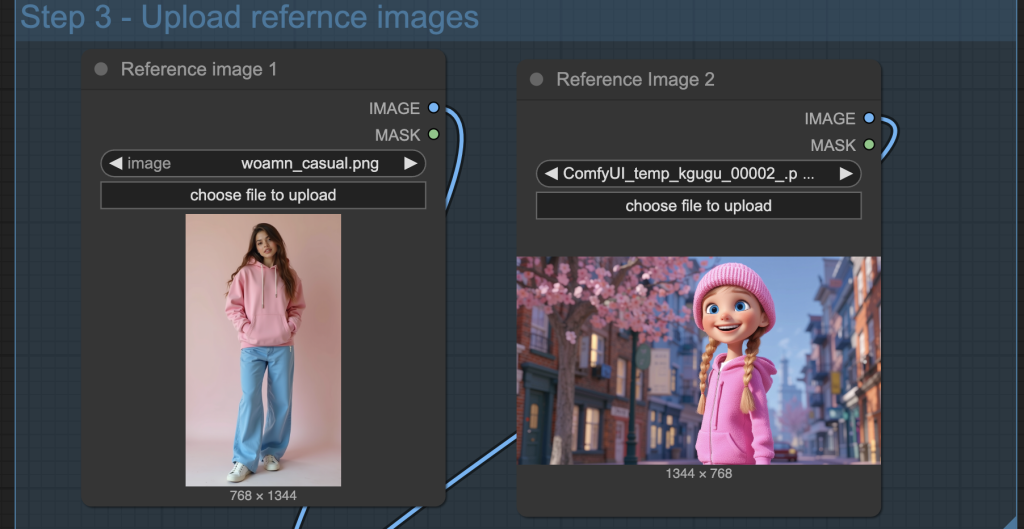Collapse the Reference Image 2 node dot

pos(537,79)
